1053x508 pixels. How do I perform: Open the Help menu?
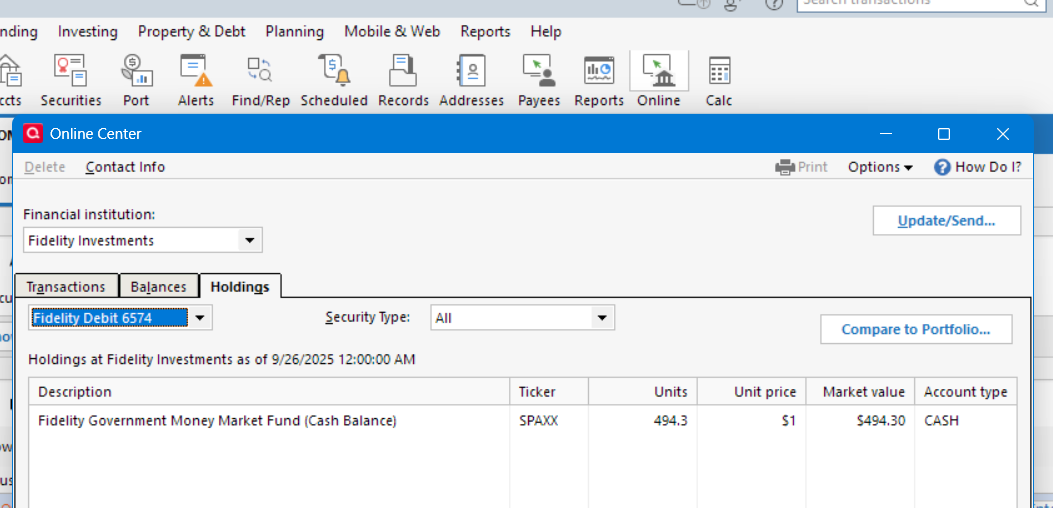tap(545, 32)
